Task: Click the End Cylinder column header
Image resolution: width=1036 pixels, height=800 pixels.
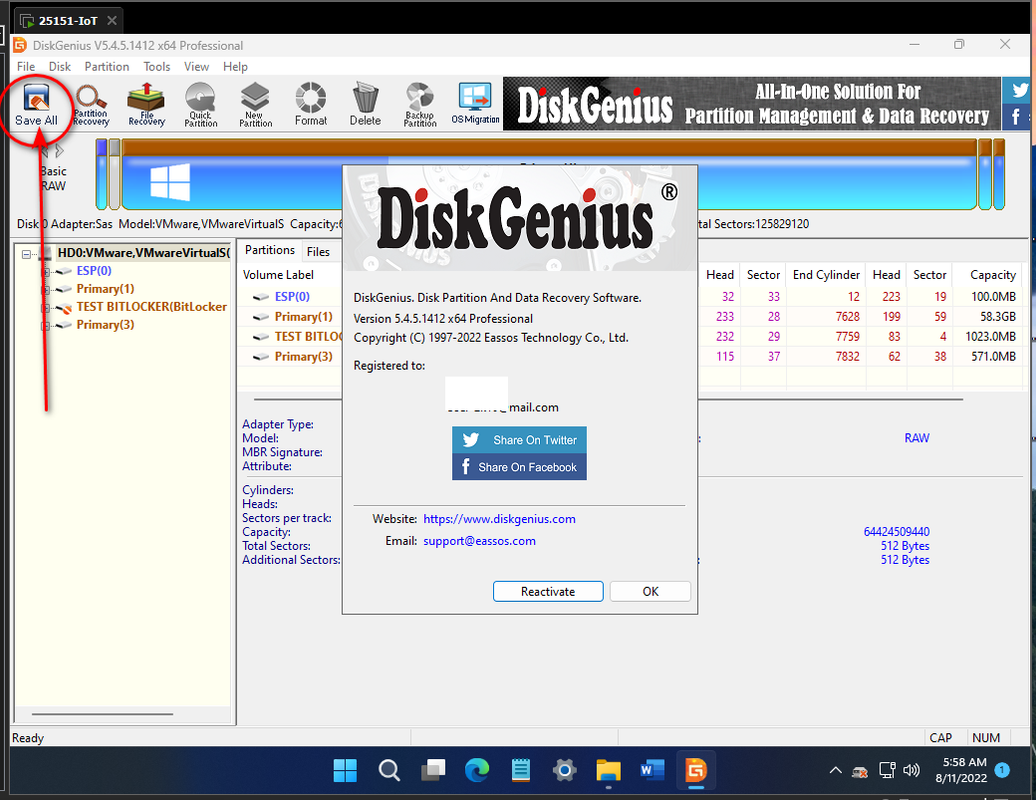Action: pos(826,275)
